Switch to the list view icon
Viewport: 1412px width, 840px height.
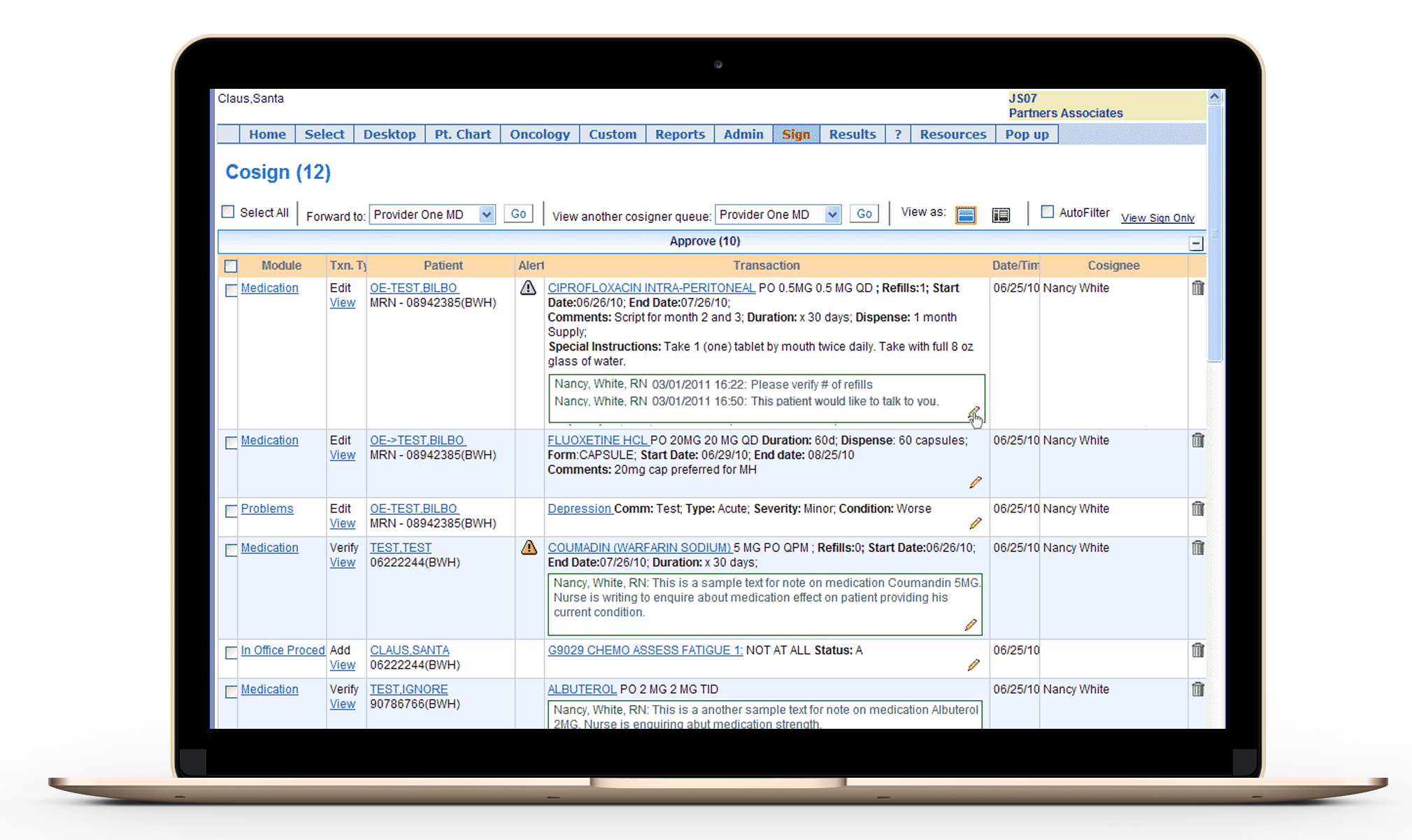(1001, 215)
